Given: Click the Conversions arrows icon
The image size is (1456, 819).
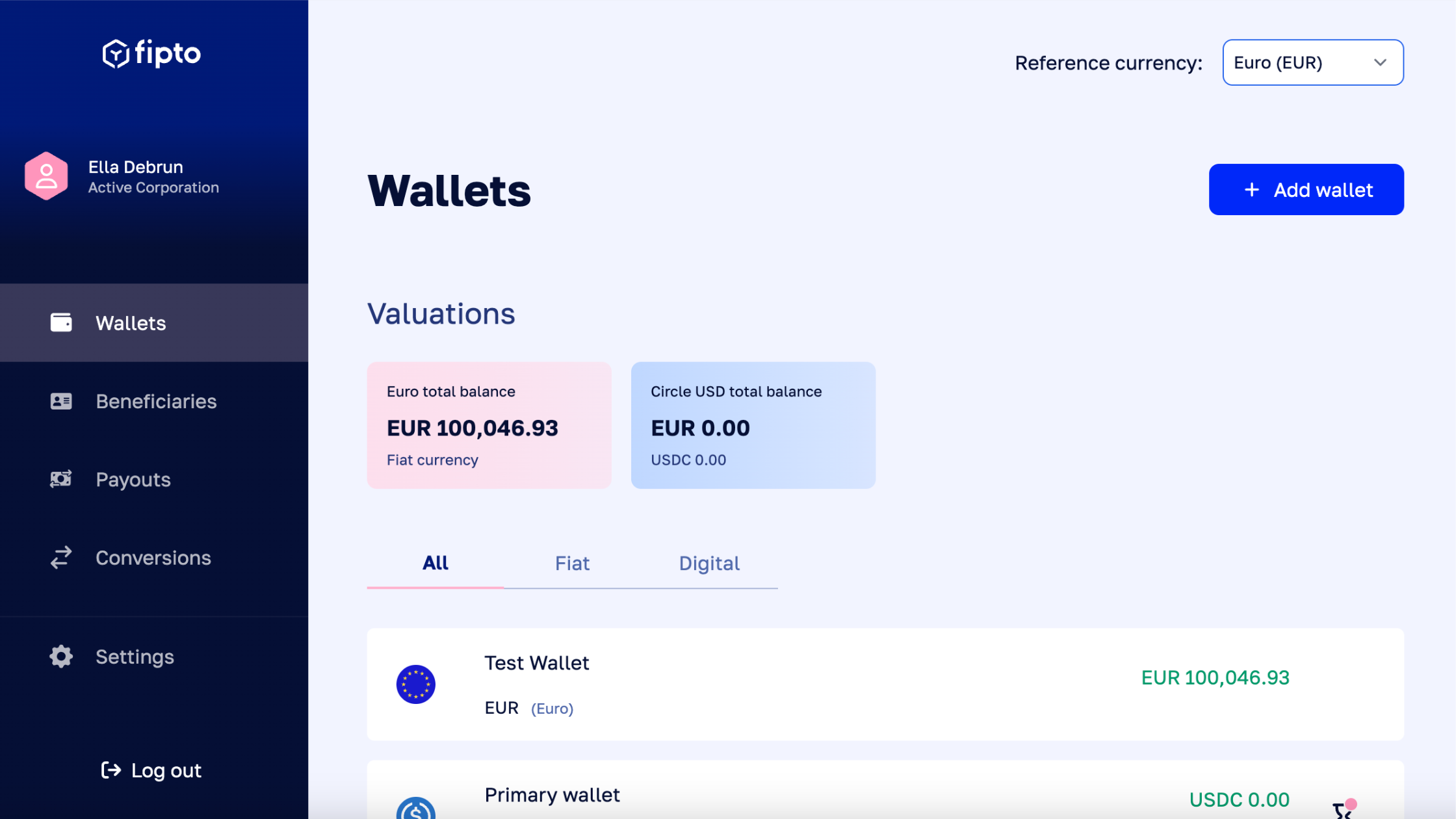Looking at the screenshot, I should (x=60, y=557).
